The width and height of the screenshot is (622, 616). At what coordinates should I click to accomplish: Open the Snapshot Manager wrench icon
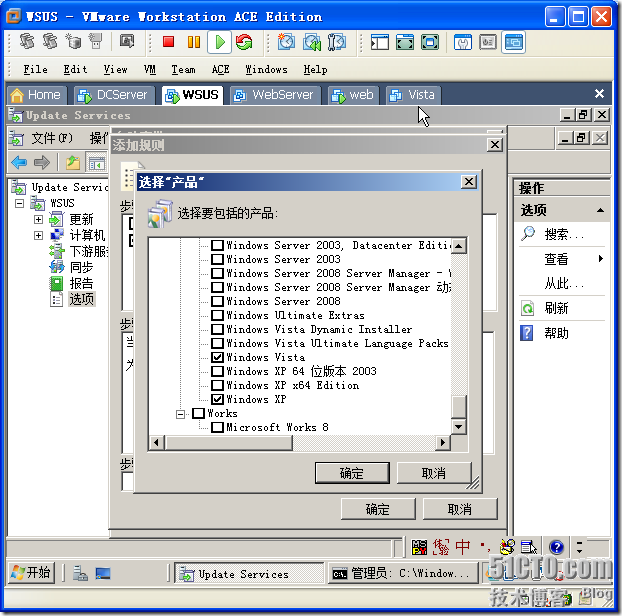tap(336, 42)
